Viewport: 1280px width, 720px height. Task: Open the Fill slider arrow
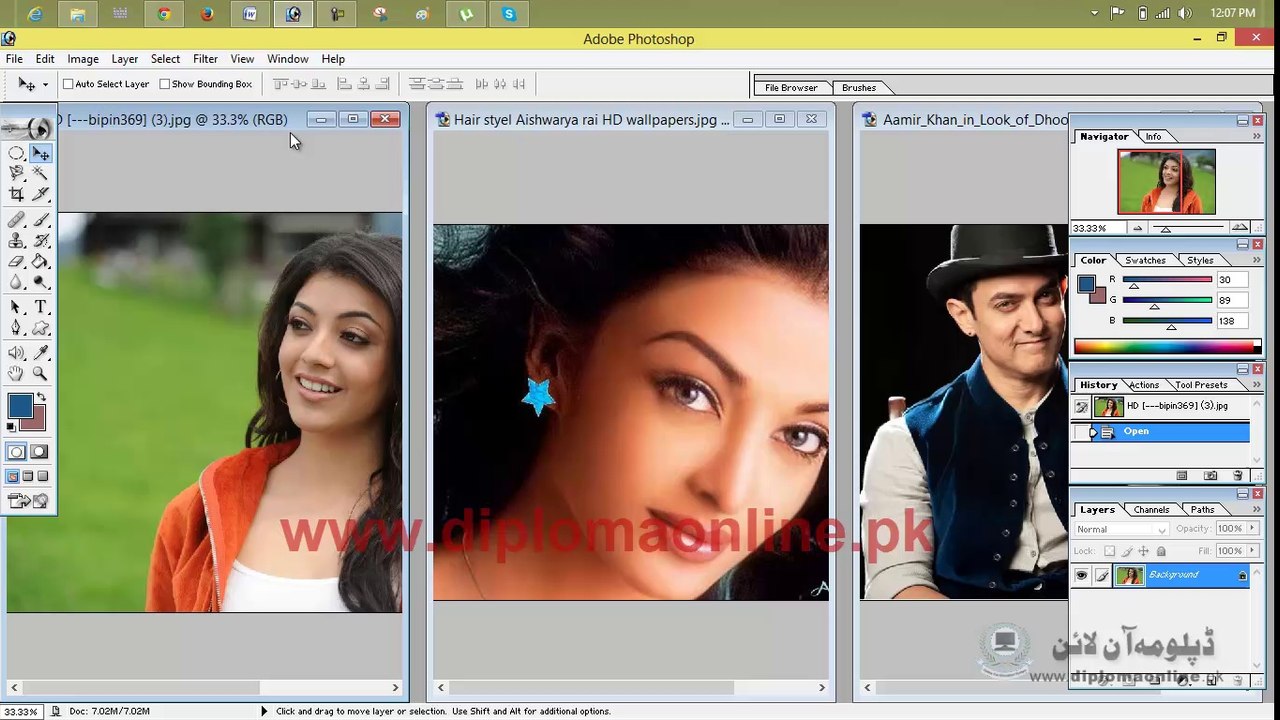tap(1252, 551)
